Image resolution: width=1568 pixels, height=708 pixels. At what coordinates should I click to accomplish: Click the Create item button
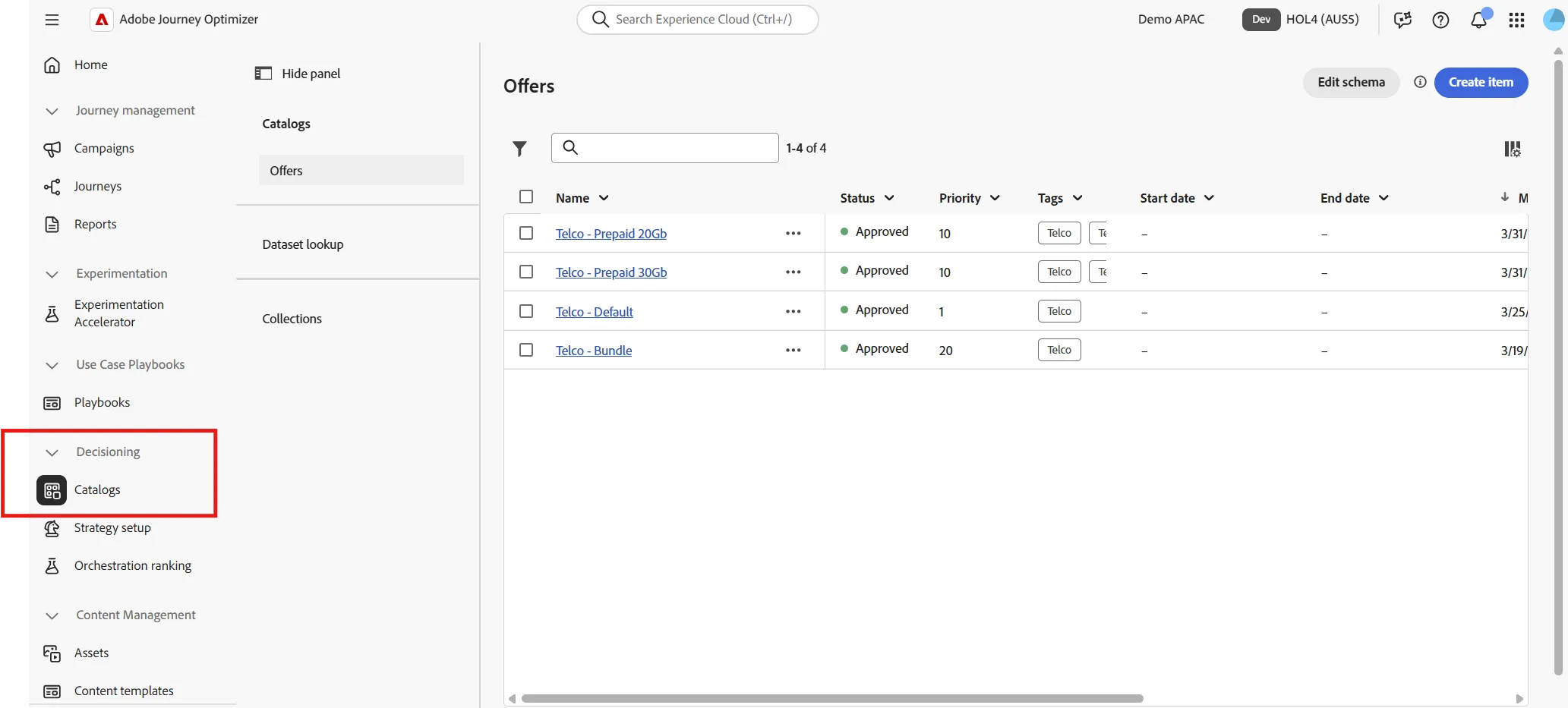pos(1481,82)
